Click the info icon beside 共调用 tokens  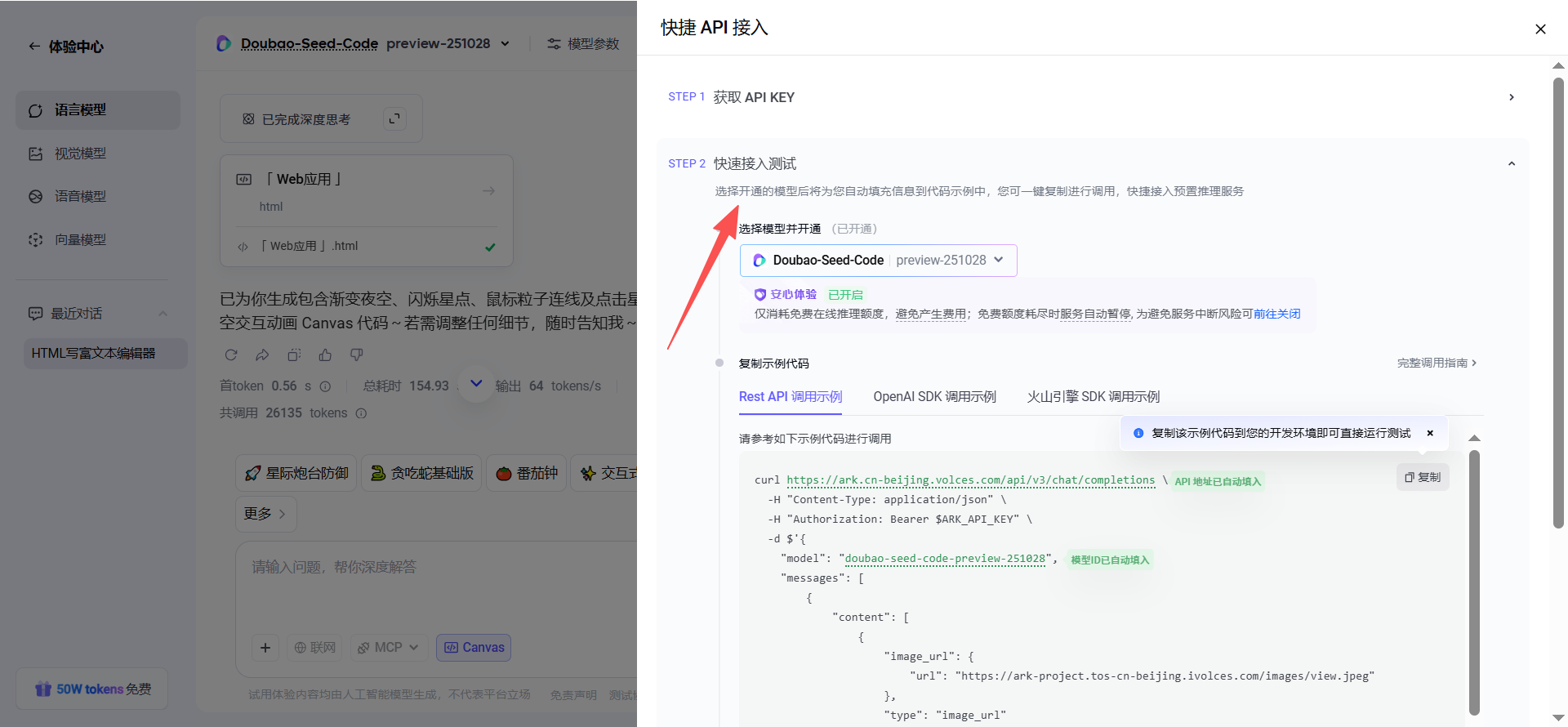[361, 413]
